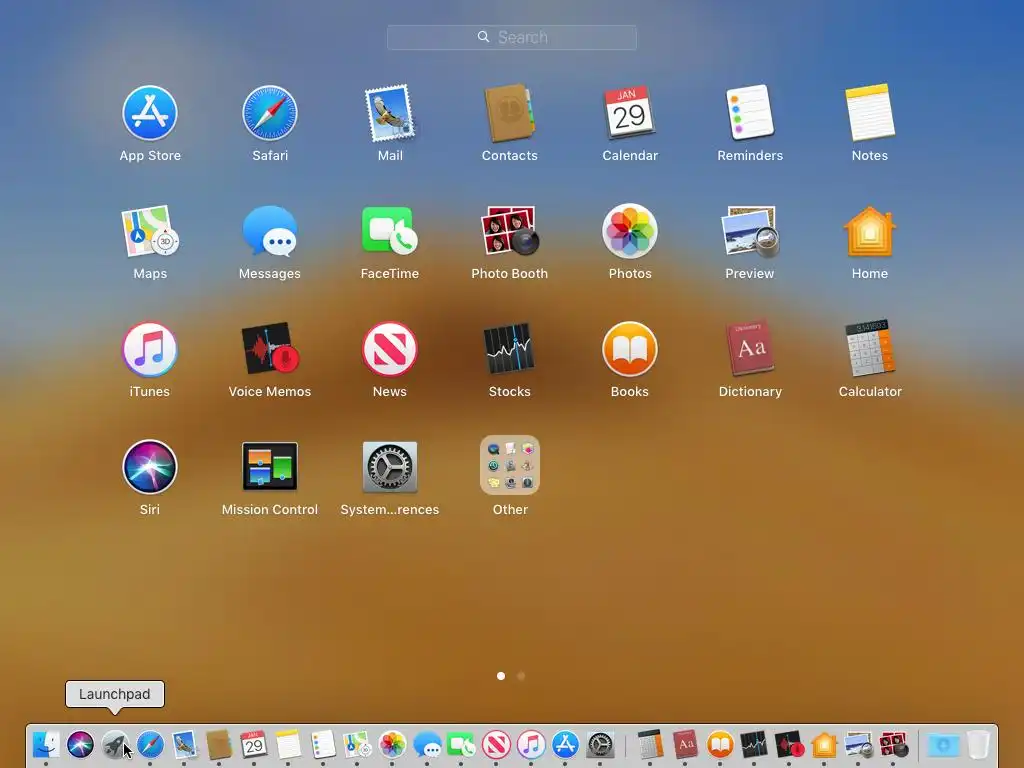Open the Trash in the Dock
Viewport: 1024px width, 768px height.
coord(978,744)
